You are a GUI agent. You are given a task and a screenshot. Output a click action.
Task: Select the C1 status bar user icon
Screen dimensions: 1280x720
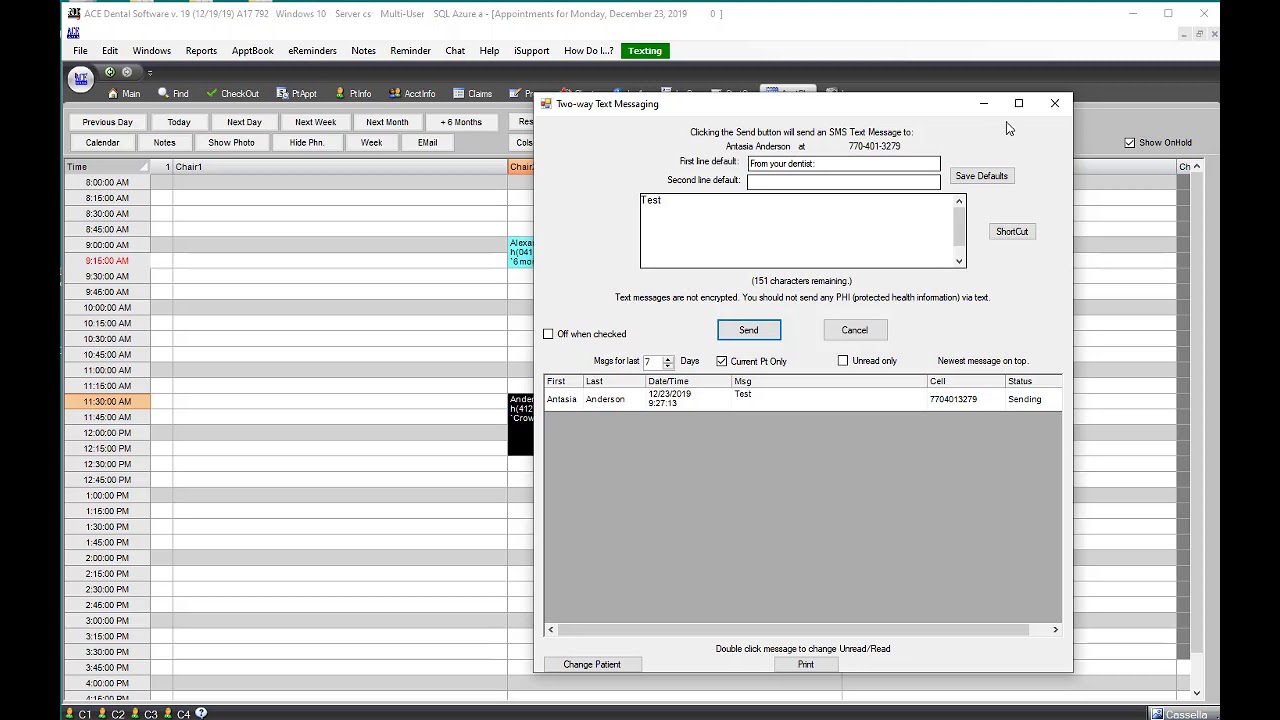tap(78, 713)
